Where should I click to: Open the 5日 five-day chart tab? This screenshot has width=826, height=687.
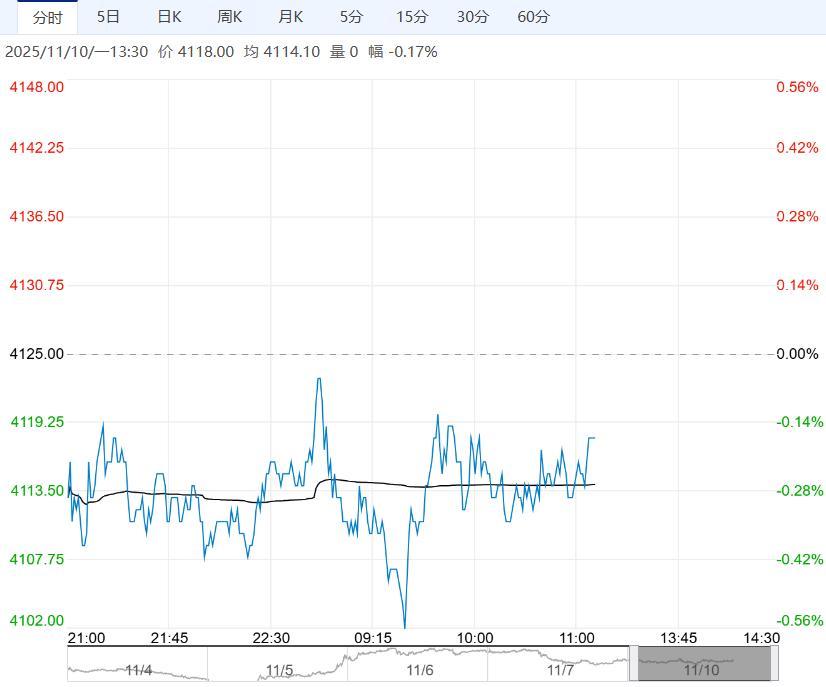point(109,17)
